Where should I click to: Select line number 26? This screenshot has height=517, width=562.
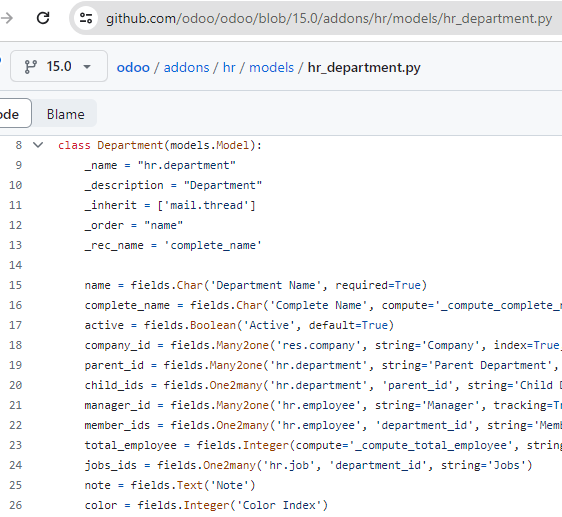(15, 505)
